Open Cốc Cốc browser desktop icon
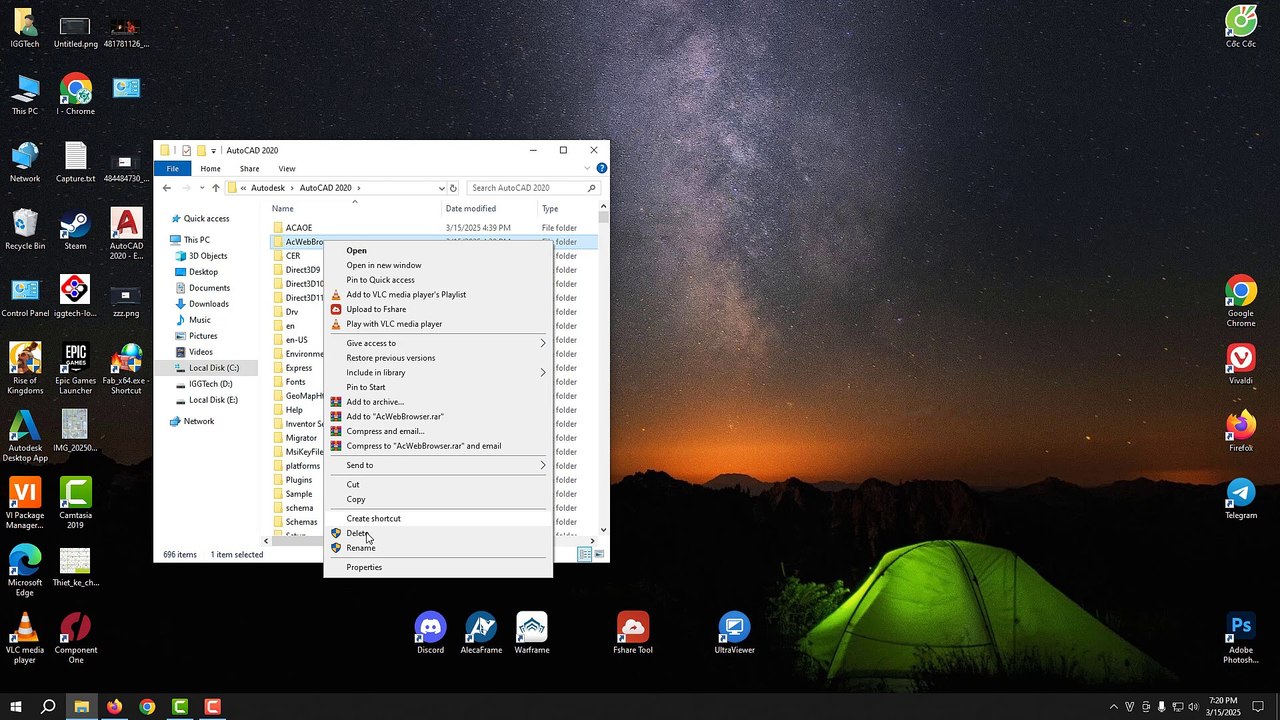1280x720 pixels. [1241, 27]
